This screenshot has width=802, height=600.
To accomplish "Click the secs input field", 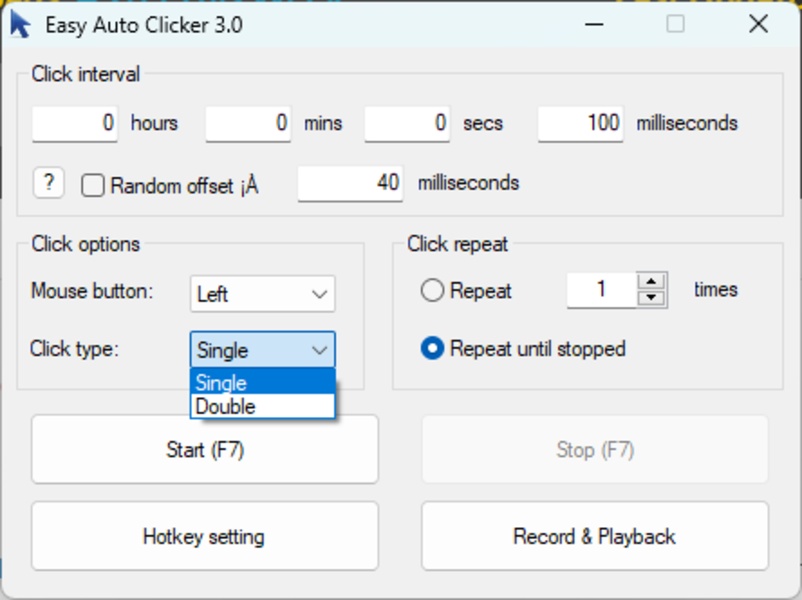I will [406, 124].
